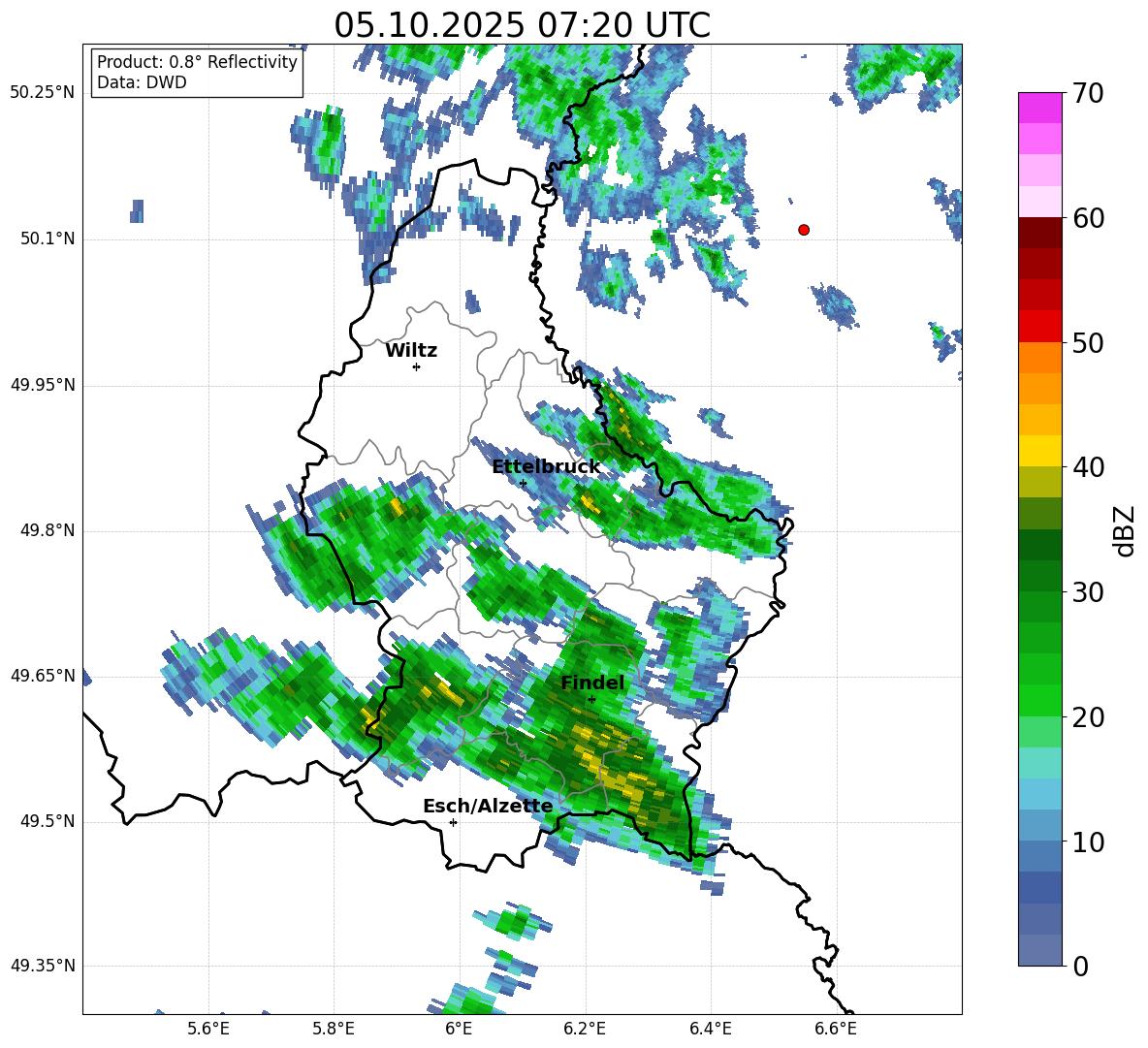Viewport: 1148px width, 1048px height.
Task: Click the colorbar value 70
Action: 1088,93
